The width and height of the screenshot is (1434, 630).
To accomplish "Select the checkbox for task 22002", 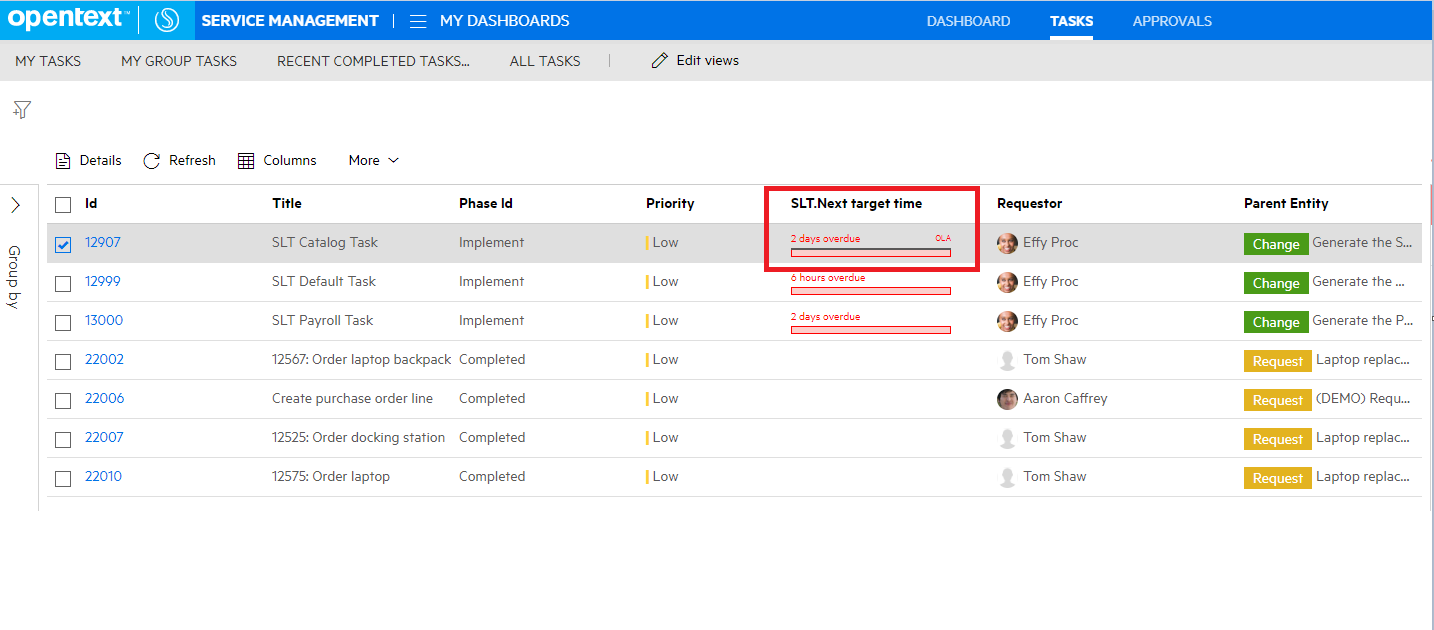I will (x=63, y=360).
